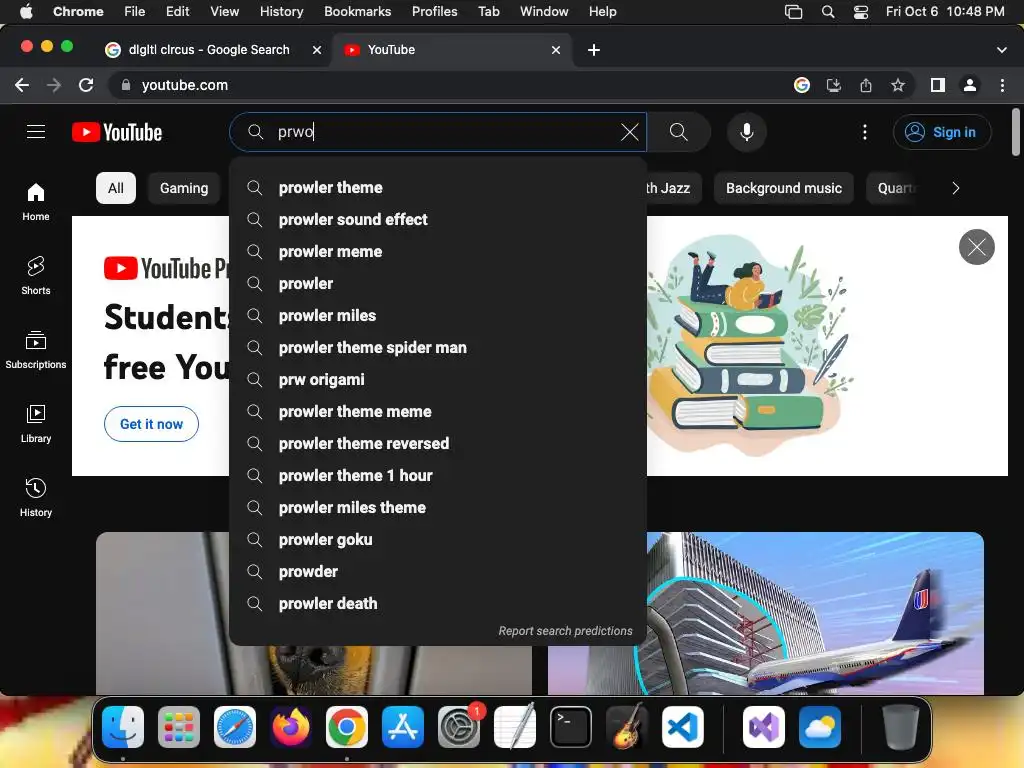Choose suggestion 'prowler sound effect'
The image size is (1024, 768).
pos(438,219)
